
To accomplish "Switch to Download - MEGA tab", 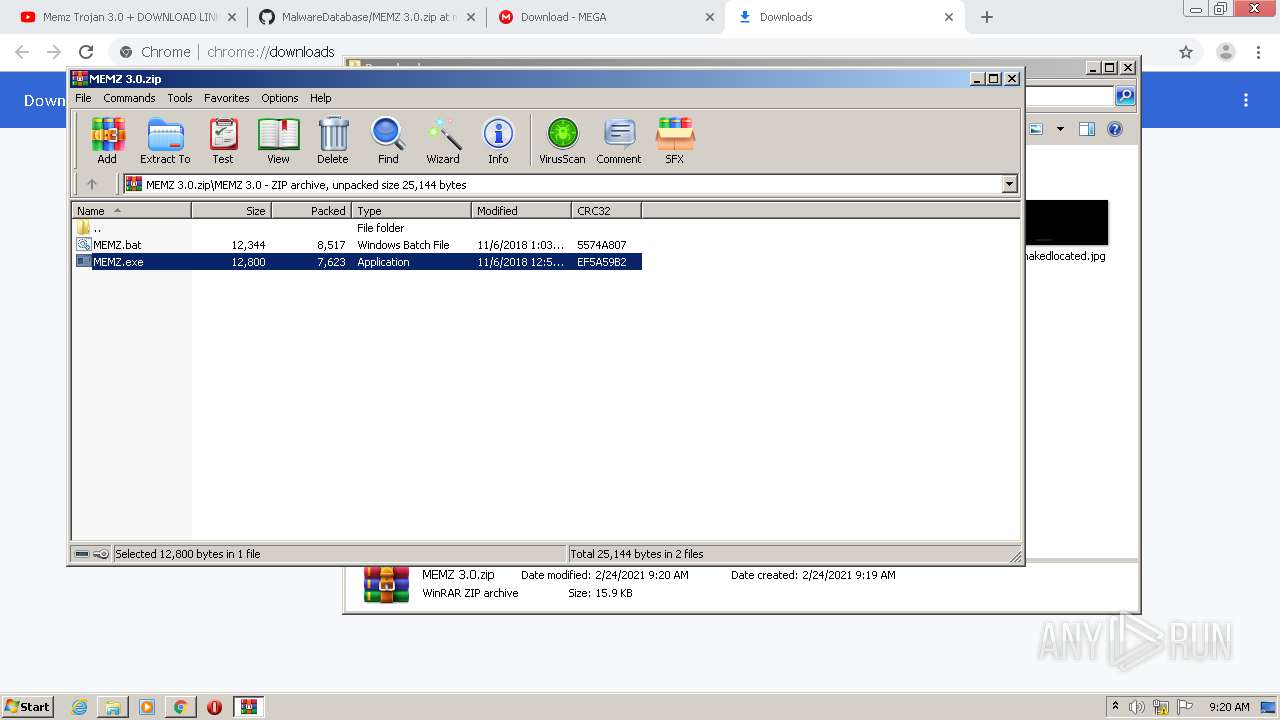I will coord(605,17).
